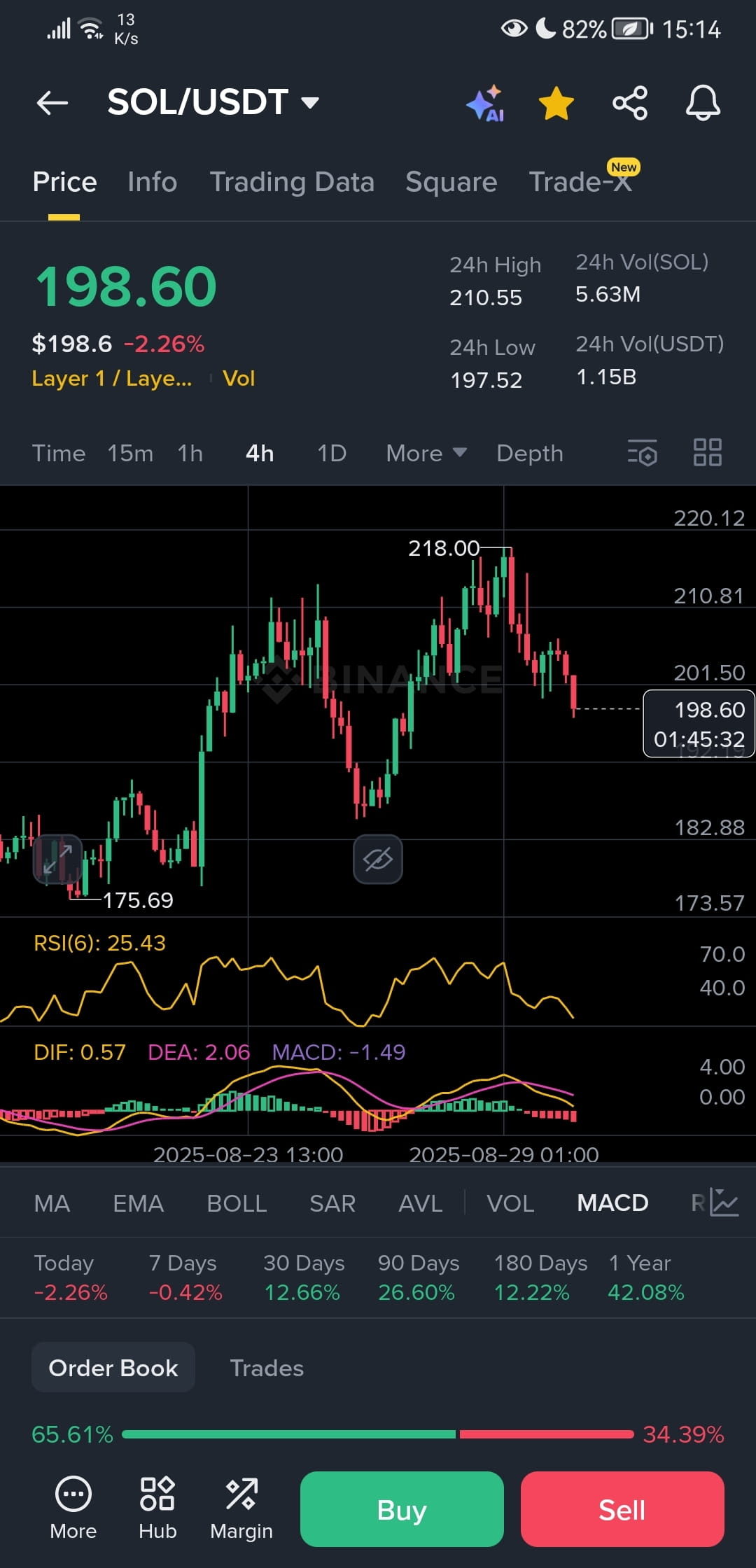Click the 175.69 low marker
This screenshot has width=756, height=1568.
pos(138,900)
